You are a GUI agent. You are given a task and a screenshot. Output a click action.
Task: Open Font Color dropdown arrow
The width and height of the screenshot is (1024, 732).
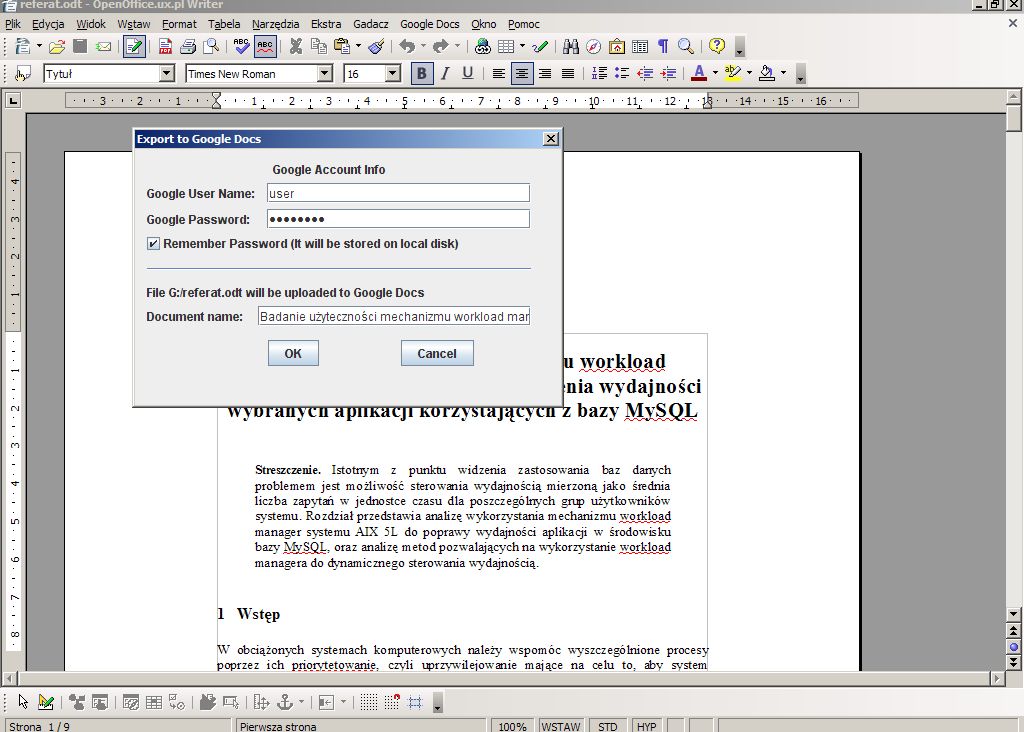715,73
